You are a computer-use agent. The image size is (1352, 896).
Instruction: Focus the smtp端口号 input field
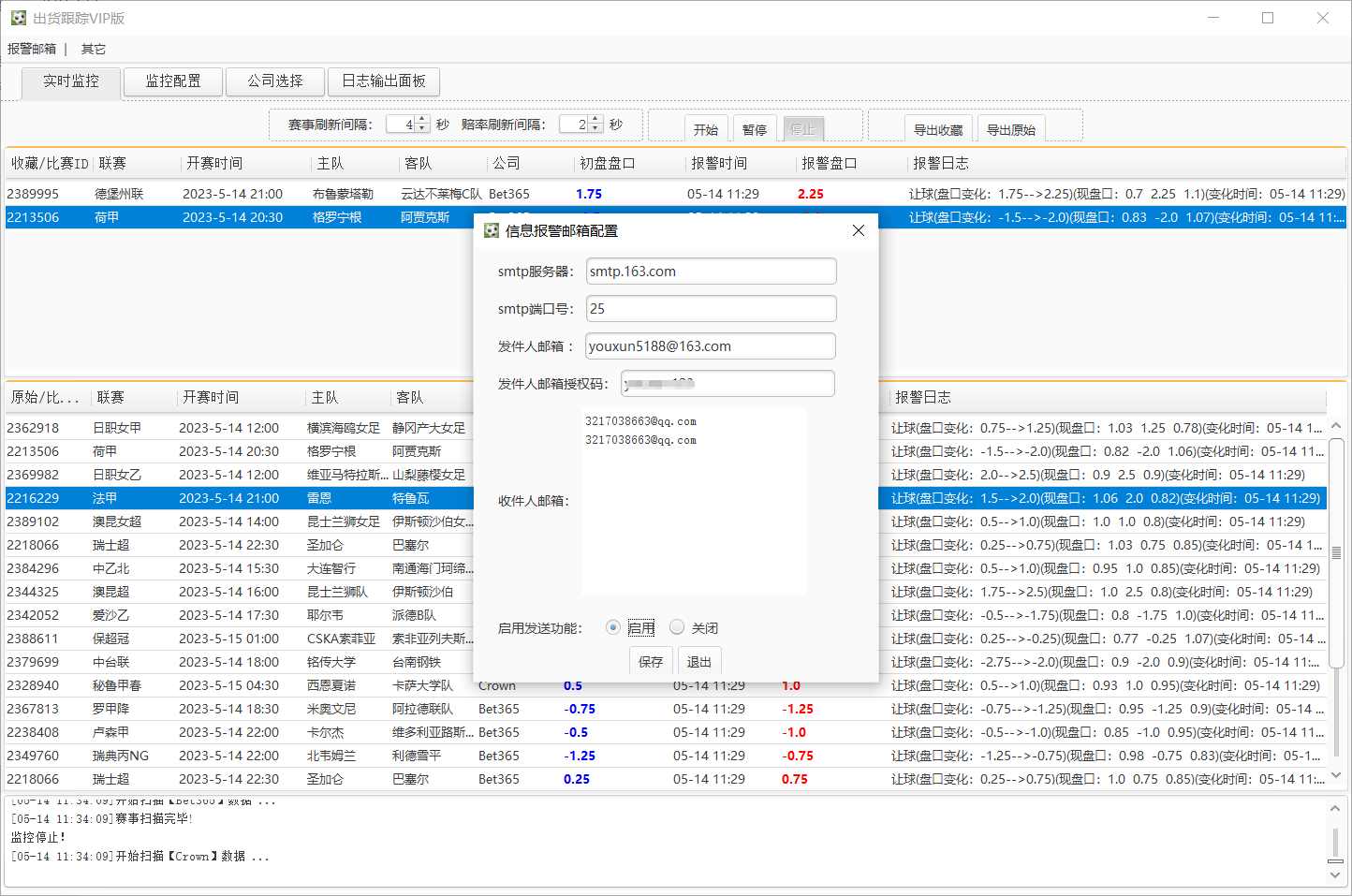click(x=711, y=309)
